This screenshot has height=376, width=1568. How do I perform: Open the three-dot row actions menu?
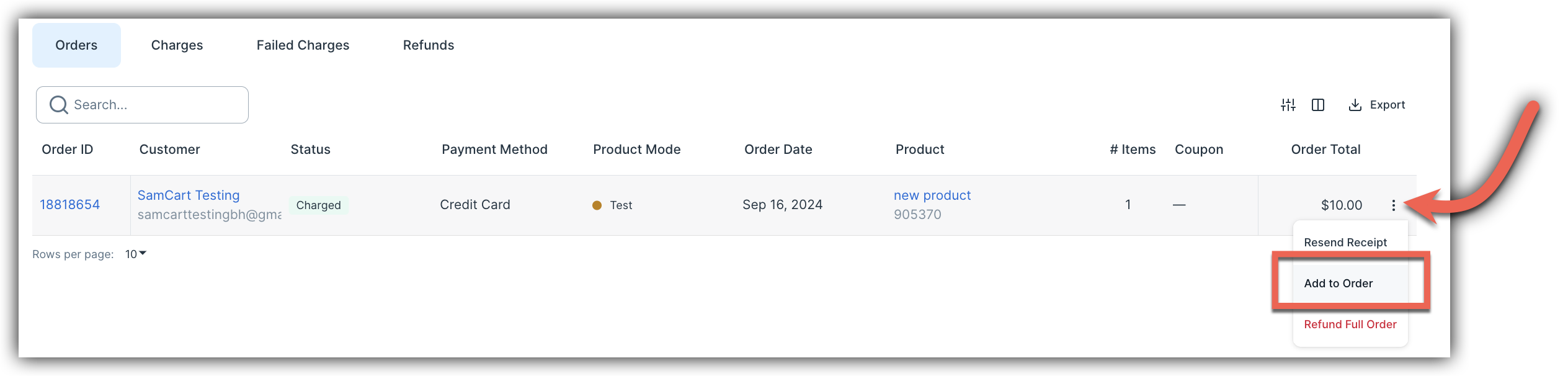(1394, 205)
